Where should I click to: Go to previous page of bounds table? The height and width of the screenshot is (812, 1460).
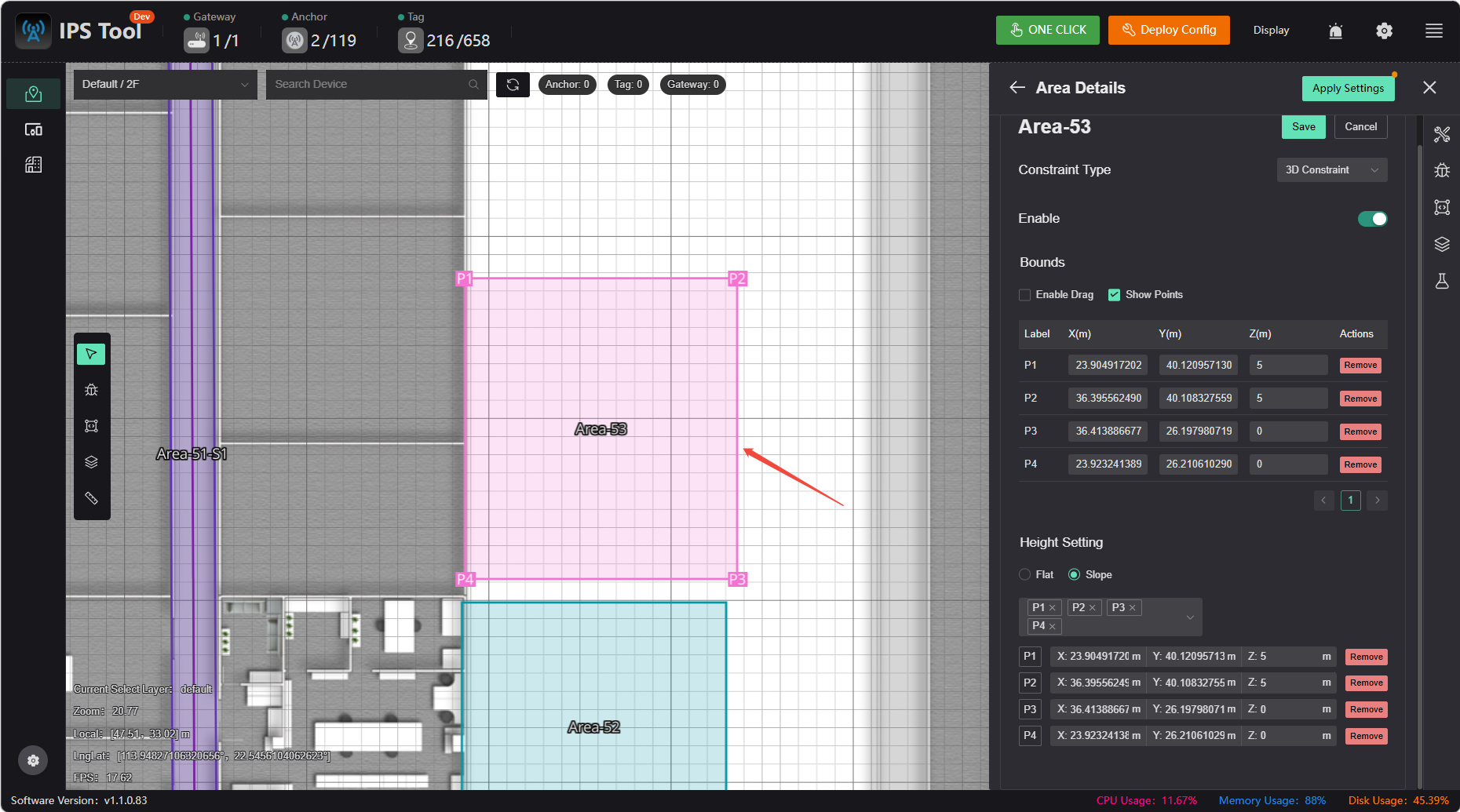1323,501
